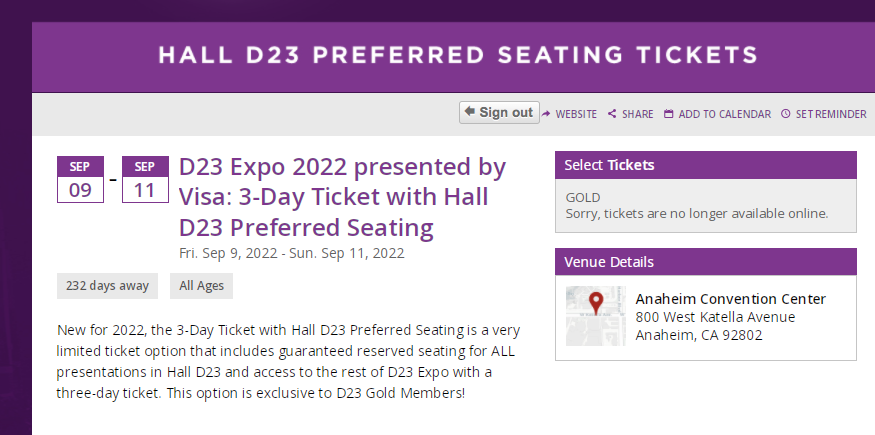Click the Select Tickets panel header
Screen dimensions: 875x435
pyautogui.click(x=706, y=165)
